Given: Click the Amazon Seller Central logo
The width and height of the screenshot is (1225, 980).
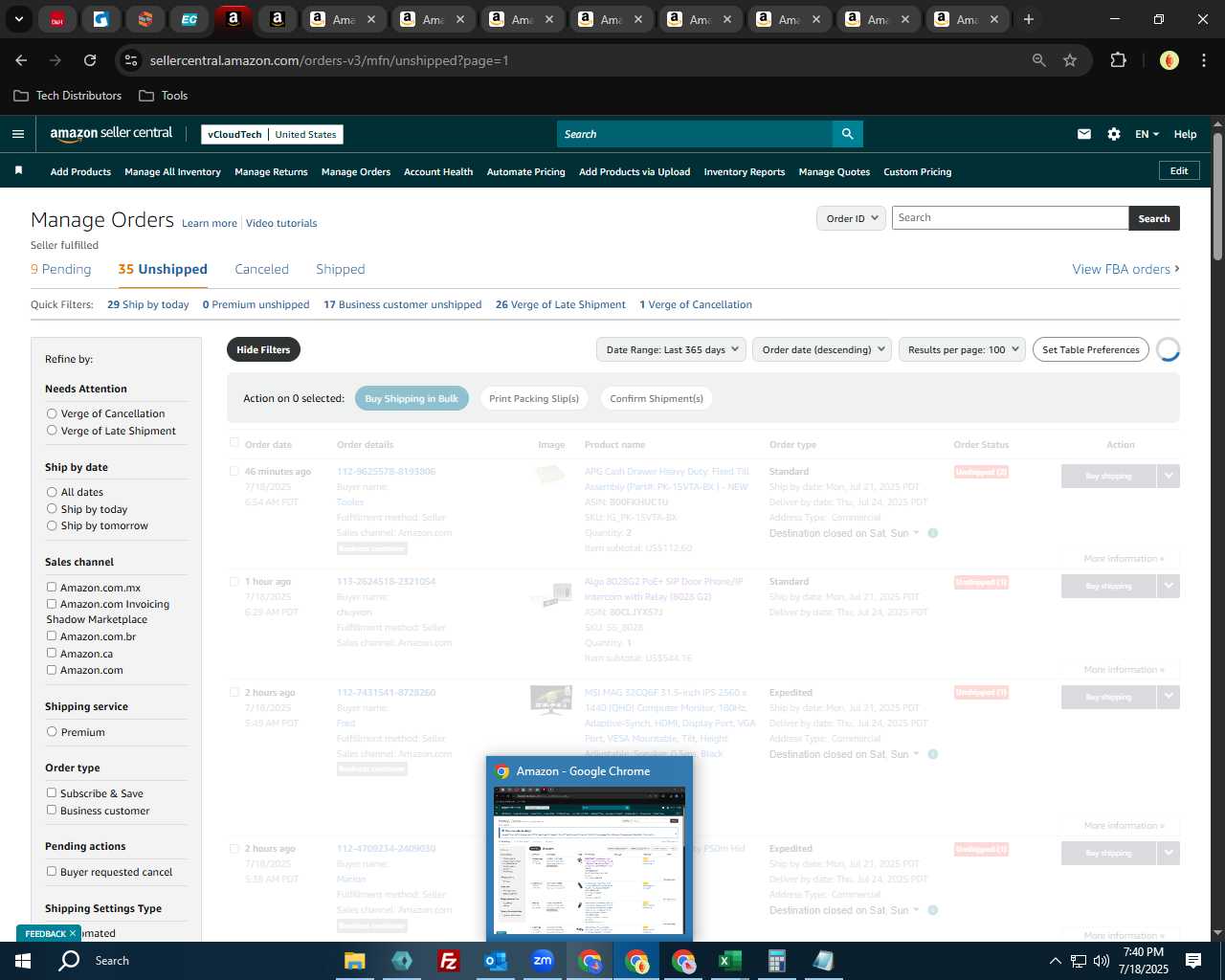Looking at the screenshot, I should (111, 134).
